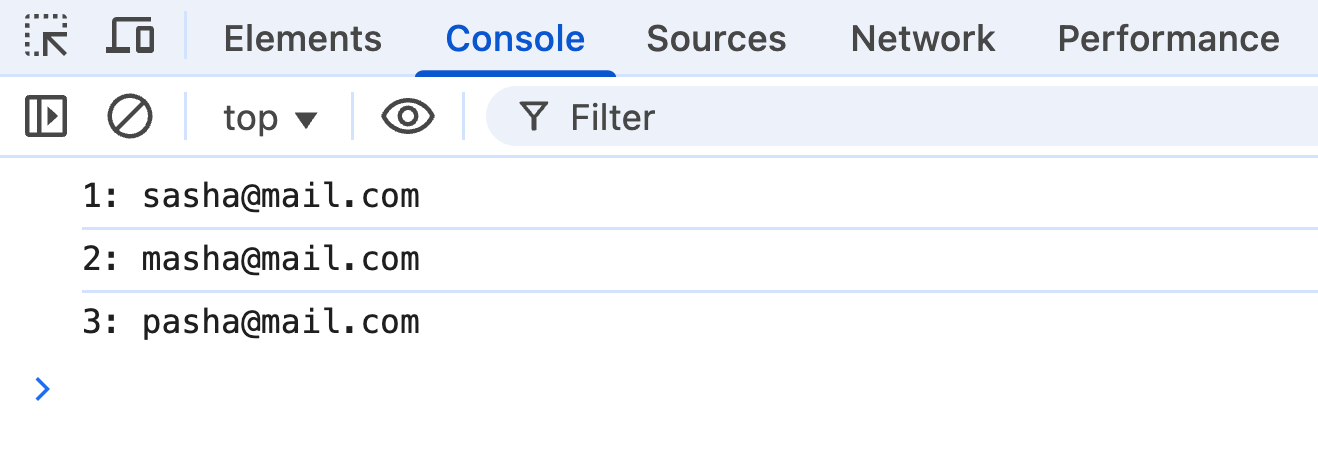1318x452 pixels.
Task: Select the Console tab
Action: [x=515, y=38]
